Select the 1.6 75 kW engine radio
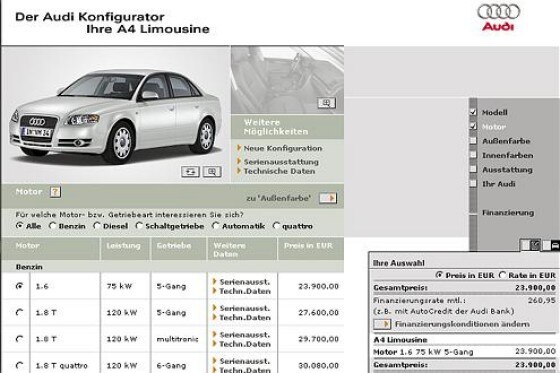Image resolution: width=560 pixels, height=373 pixels. point(20,286)
